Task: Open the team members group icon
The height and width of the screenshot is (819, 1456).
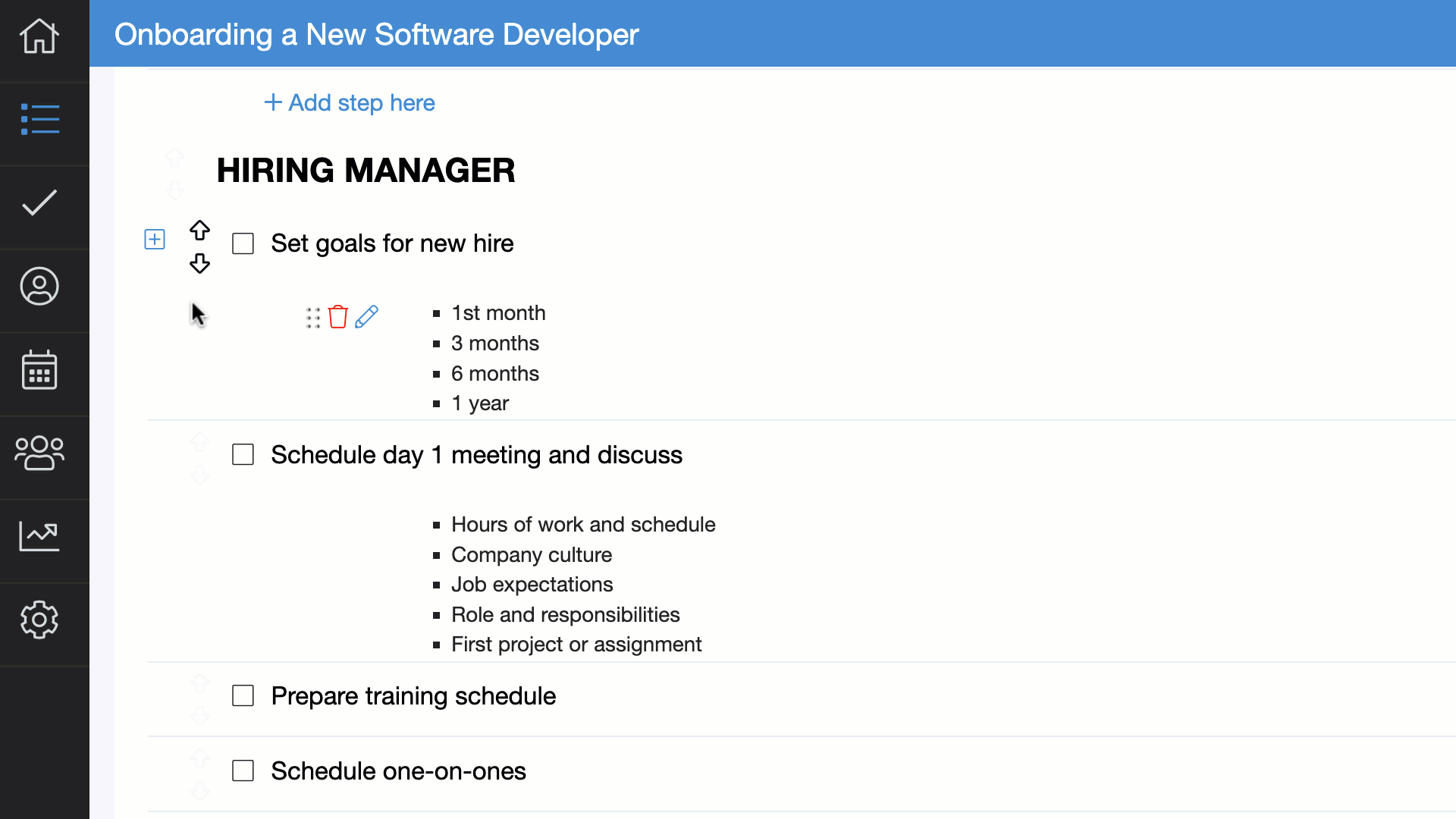Action: (39, 453)
